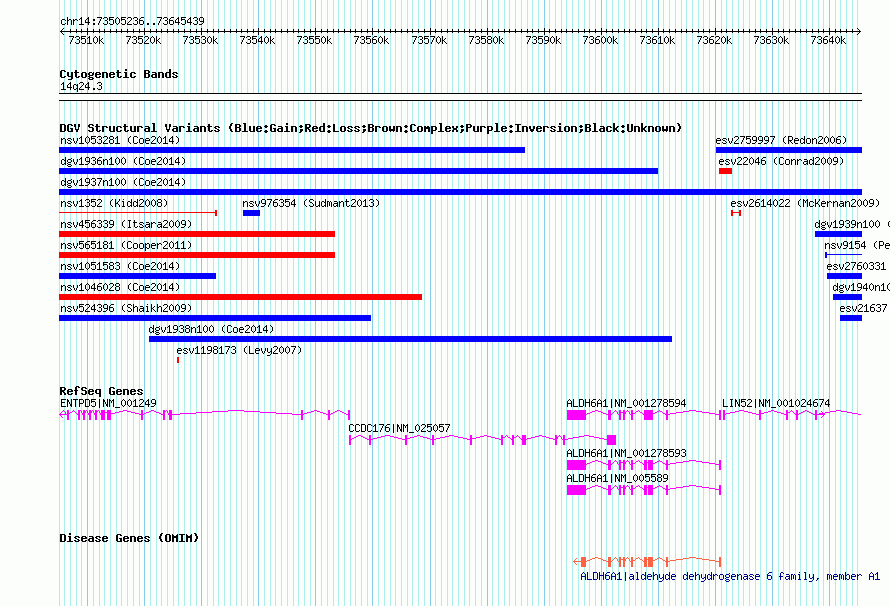Select the ALDH6A1|NM_005589 transcript glyph
The height and width of the screenshot is (606, 890).
point(644,490)
